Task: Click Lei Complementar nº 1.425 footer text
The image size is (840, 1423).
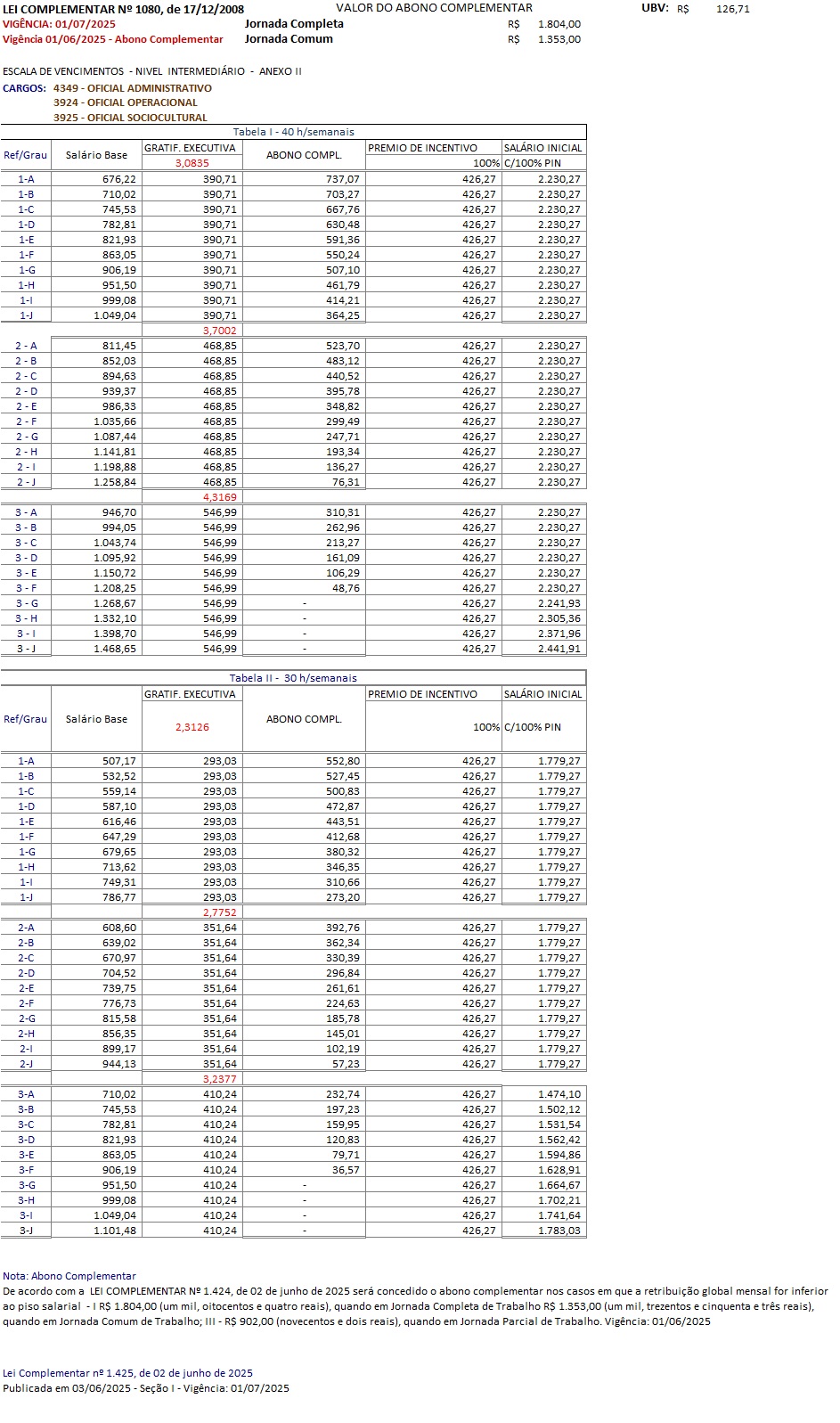Action: coord(127,1373)
